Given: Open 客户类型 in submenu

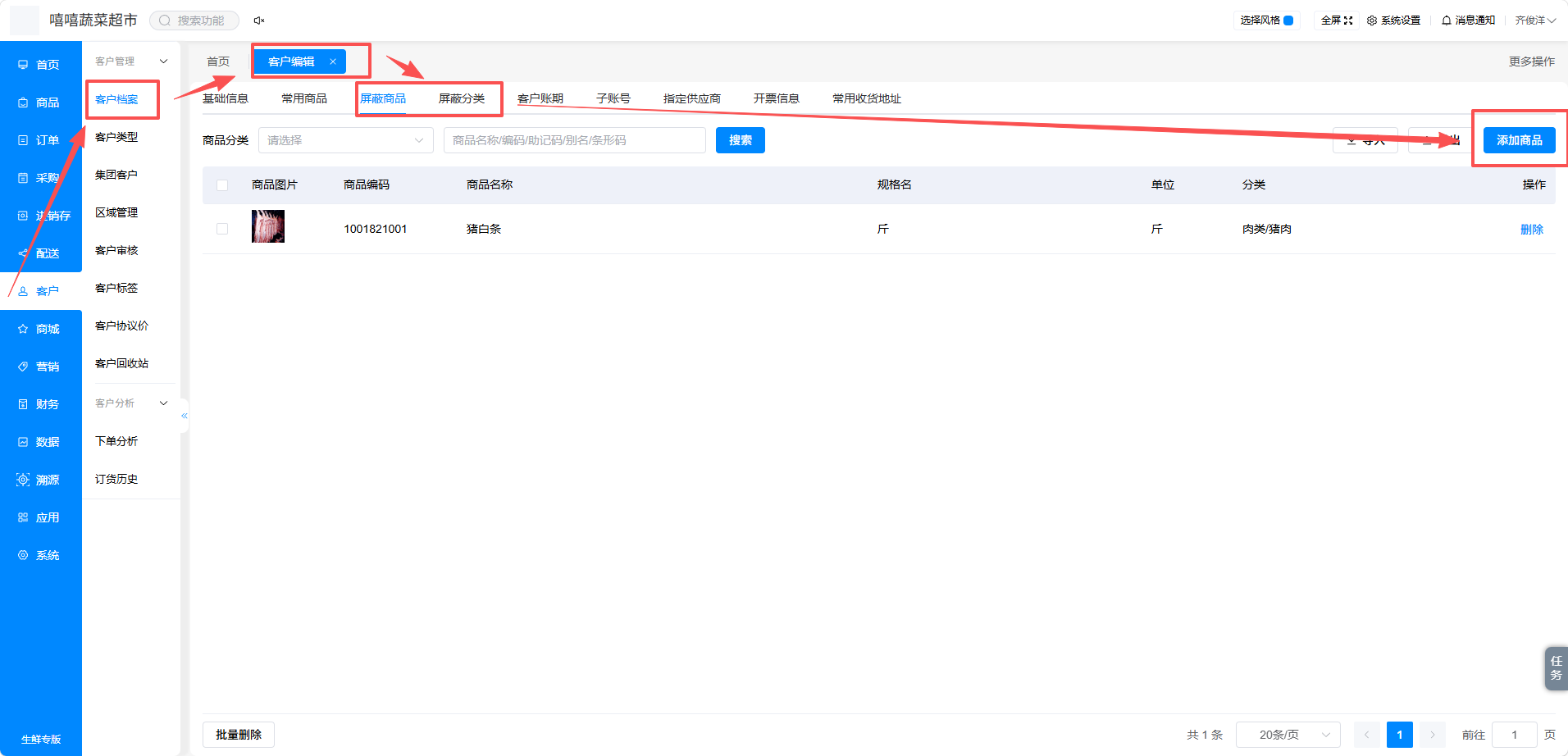Looking at the screenshot, I should (116, 137).
